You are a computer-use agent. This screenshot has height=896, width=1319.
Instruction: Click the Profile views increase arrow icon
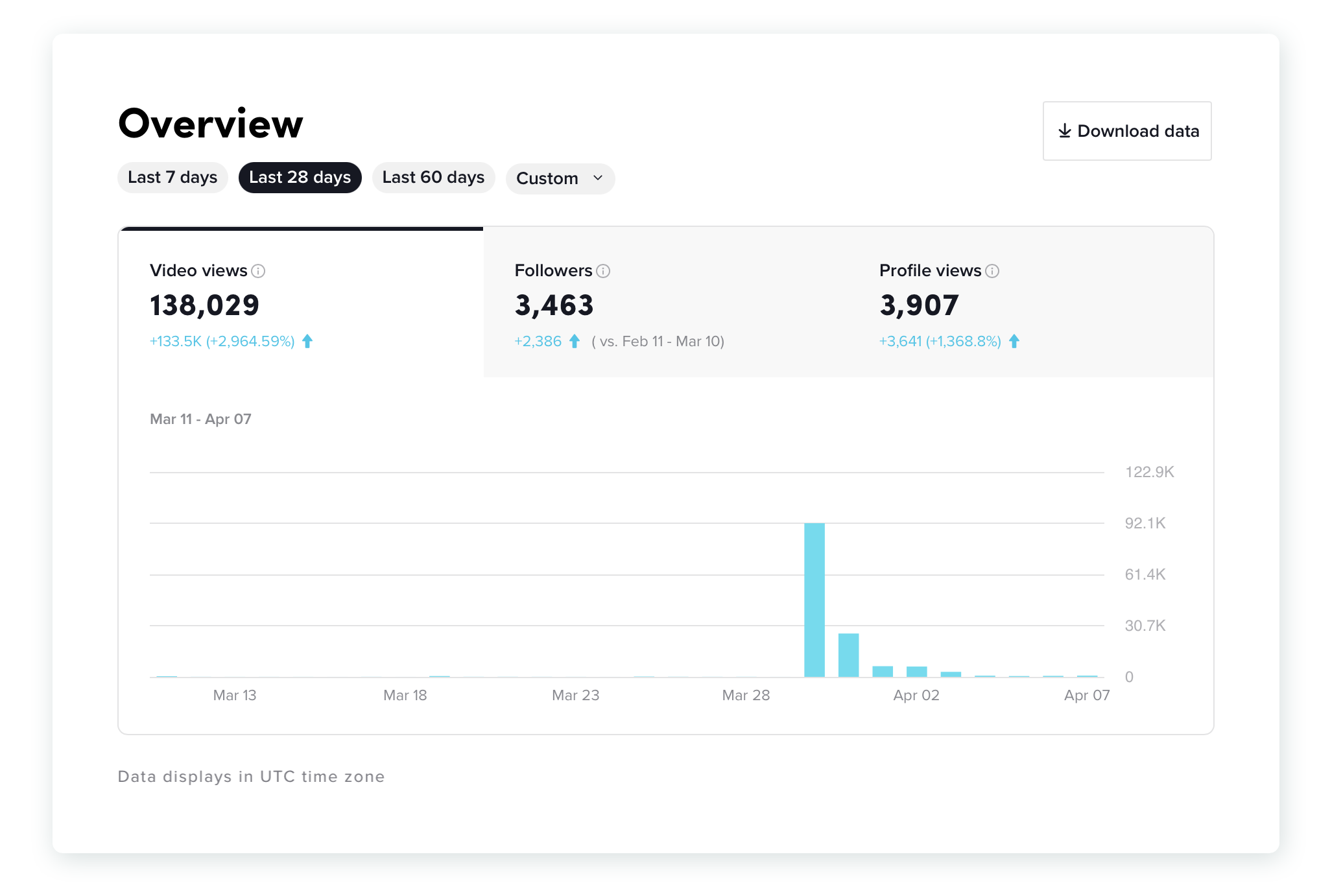(x=1014, y=341)
